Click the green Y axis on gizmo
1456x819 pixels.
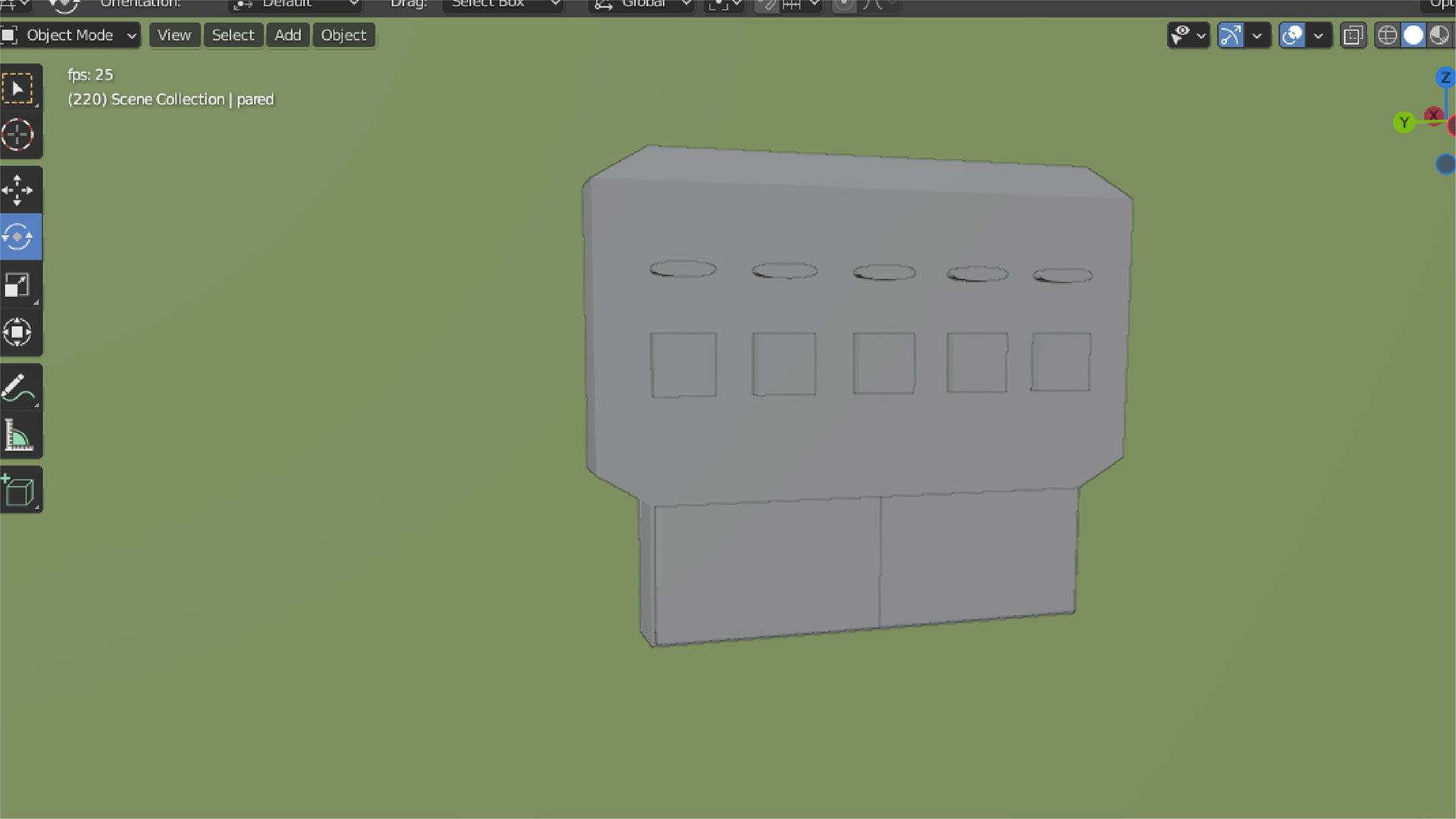pos(1404,122)
